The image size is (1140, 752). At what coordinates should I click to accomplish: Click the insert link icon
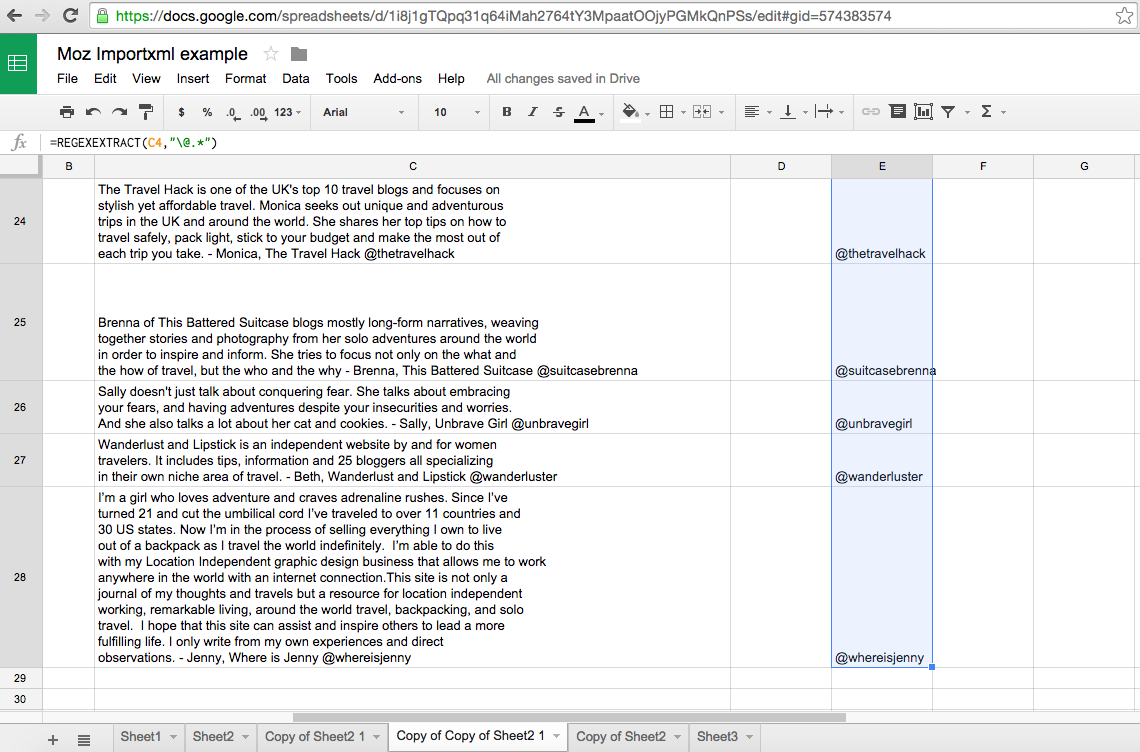(x=870, y=112)
